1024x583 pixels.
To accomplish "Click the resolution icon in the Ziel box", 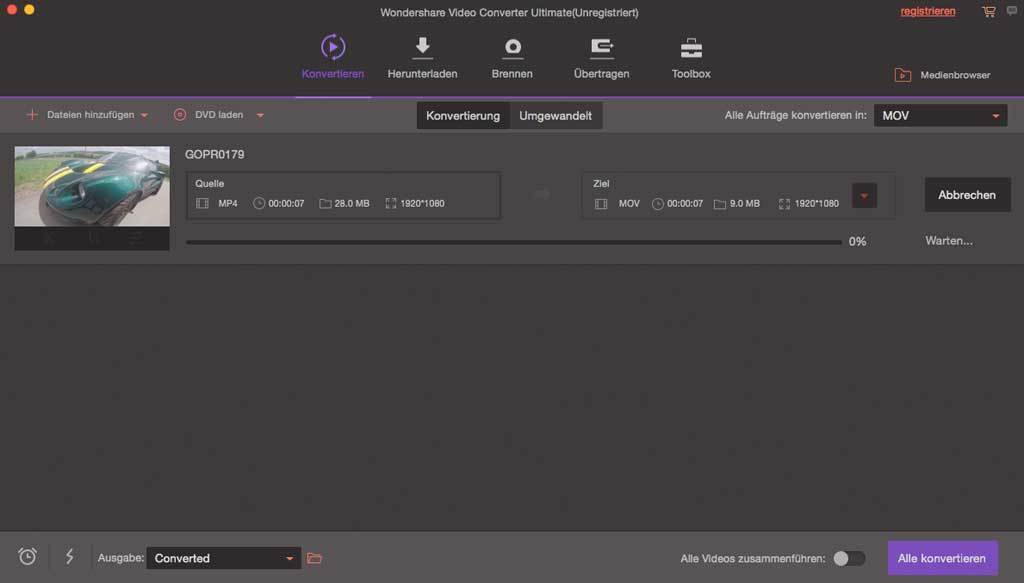I will coord(784,204).
